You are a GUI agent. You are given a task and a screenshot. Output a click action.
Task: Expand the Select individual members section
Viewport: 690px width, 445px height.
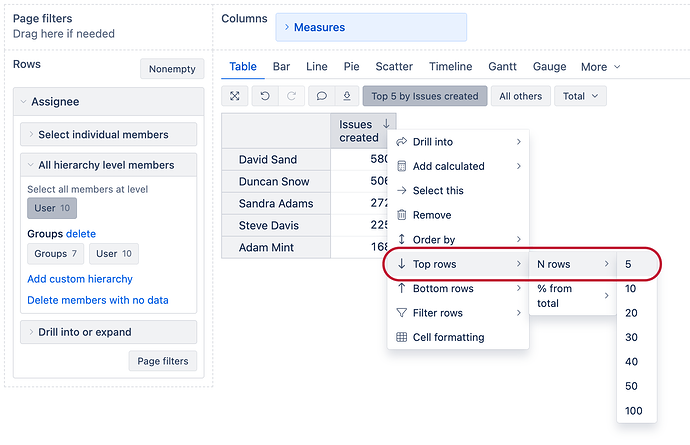108,135
